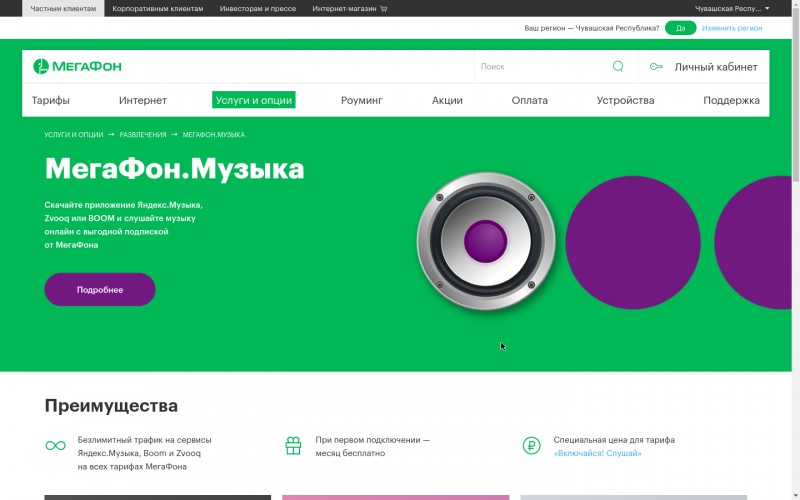
Task: Confirm region with Да button
Action: (680, 28)
